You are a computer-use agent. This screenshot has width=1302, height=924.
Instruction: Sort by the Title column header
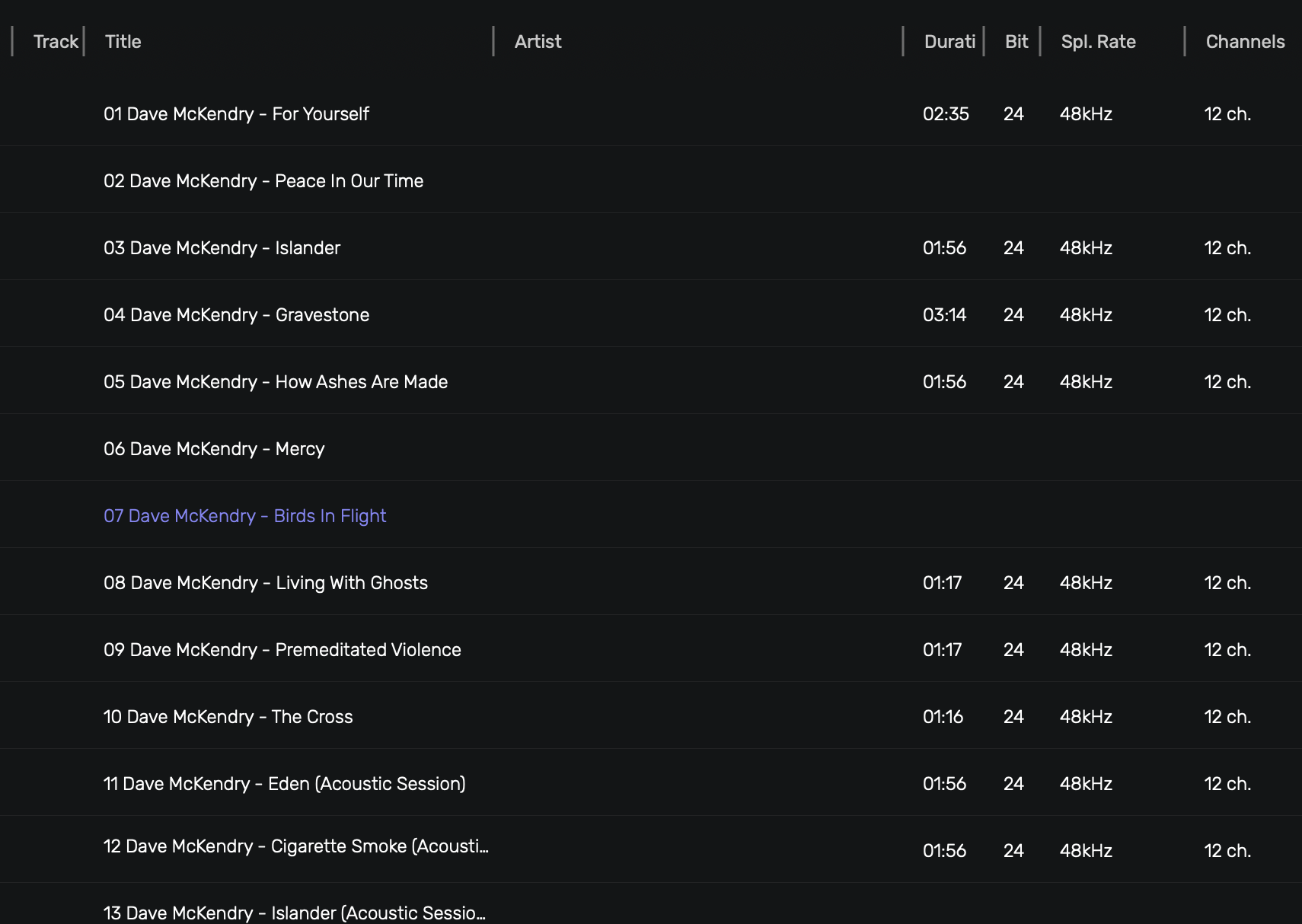pyautogui.click(x=123, y=42)
